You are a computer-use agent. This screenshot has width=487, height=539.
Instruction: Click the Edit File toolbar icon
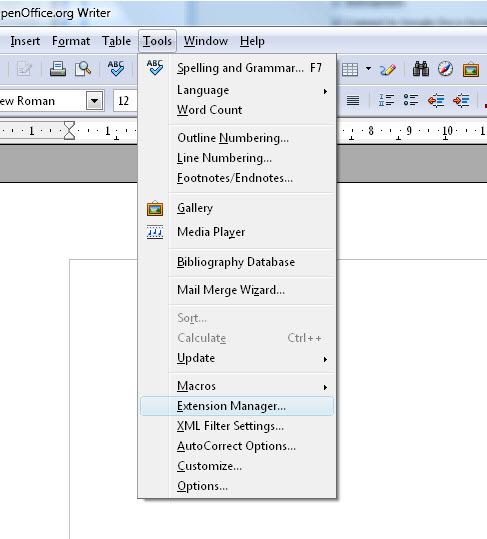(24, 69)
